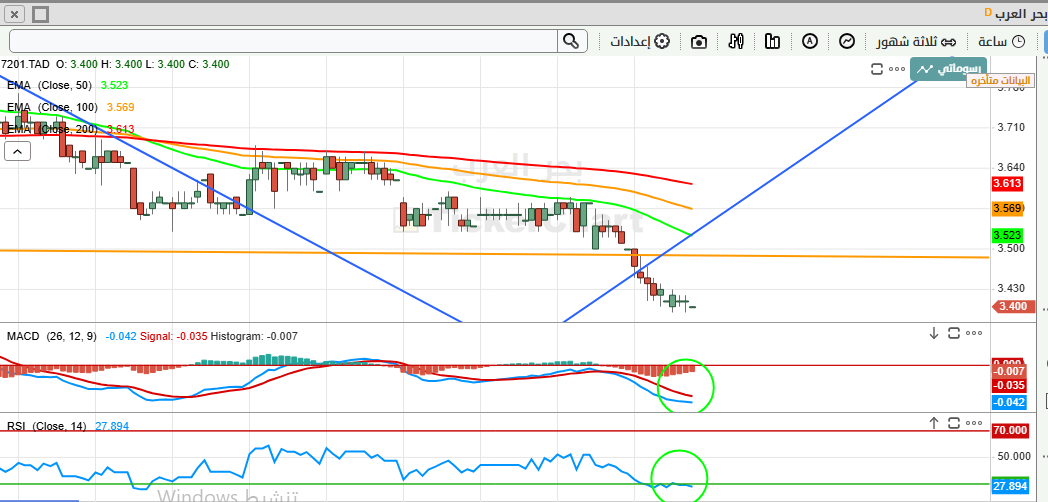Click the رسوماتي drawings button
Screen dimensions: 1048x502
pos(948,69)
